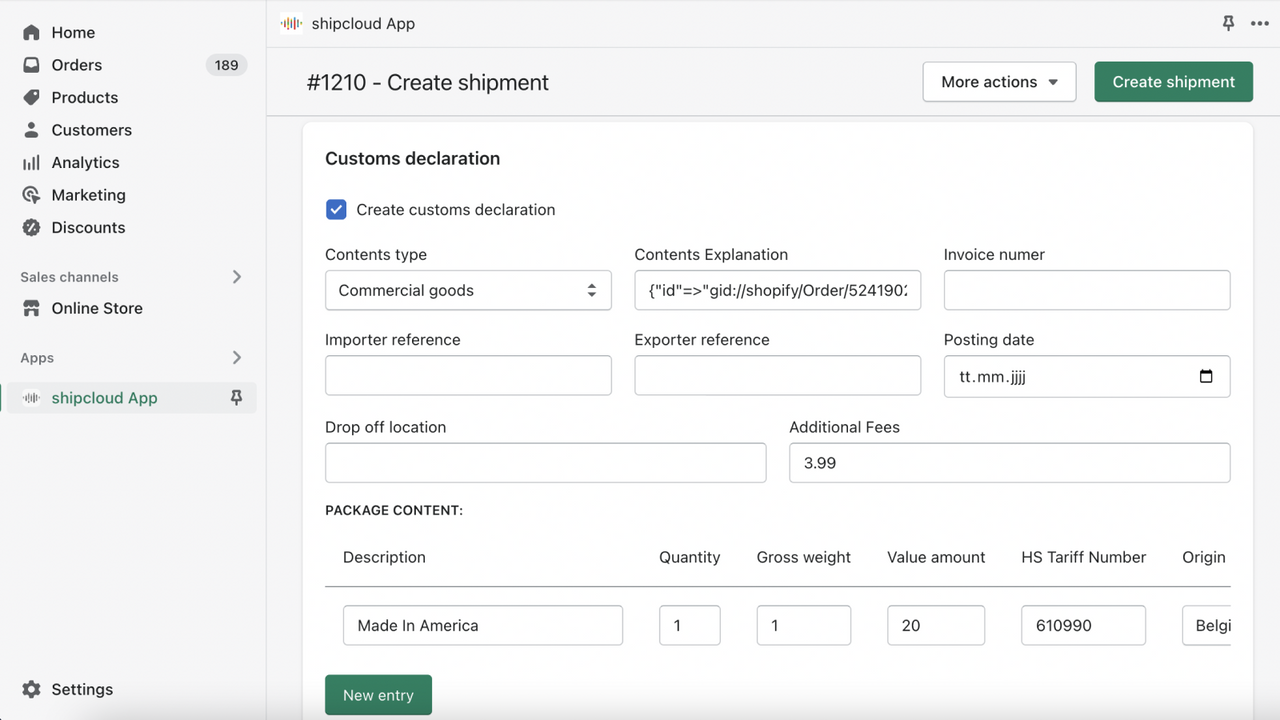Open the More actions menu
Viewport: 1280px width, 720px height.
(999, 81)
